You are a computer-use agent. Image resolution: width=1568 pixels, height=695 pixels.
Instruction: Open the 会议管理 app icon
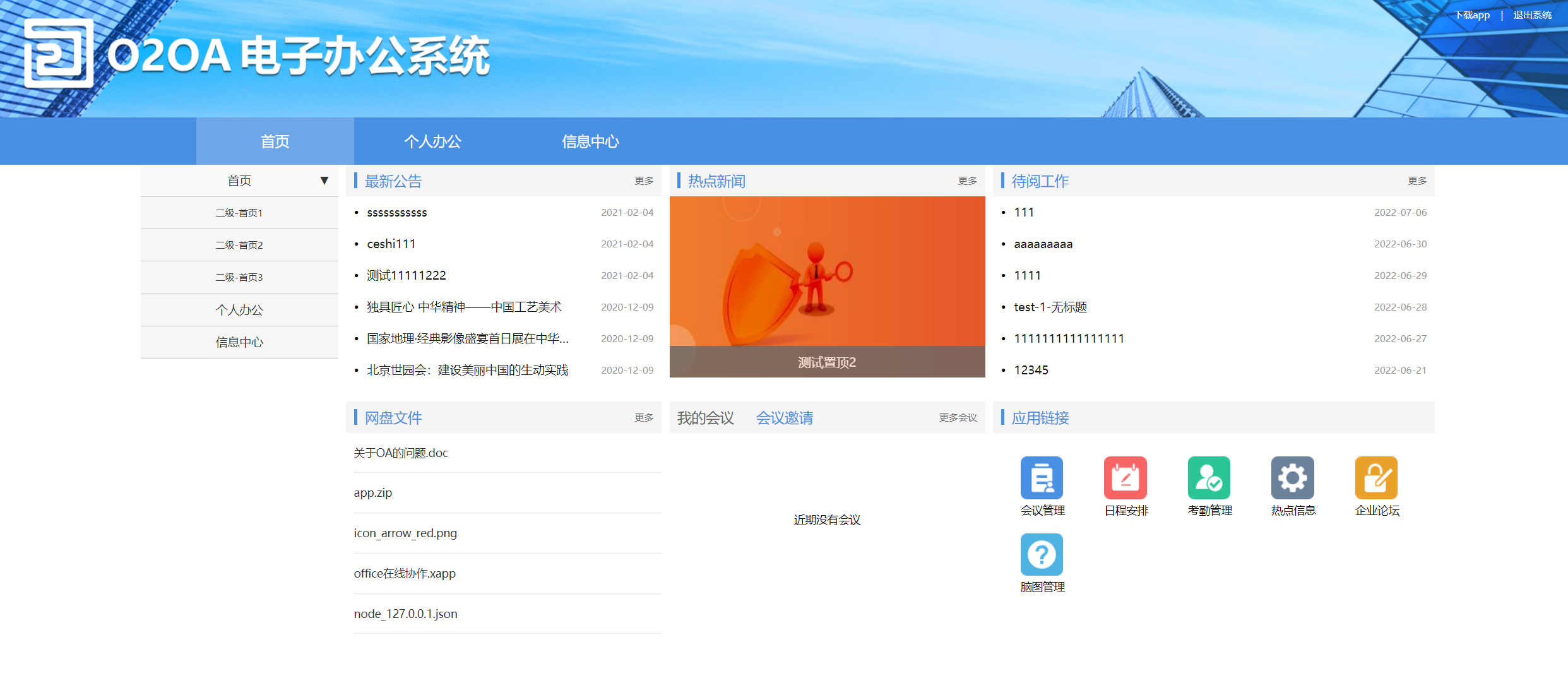(1042, 478)
